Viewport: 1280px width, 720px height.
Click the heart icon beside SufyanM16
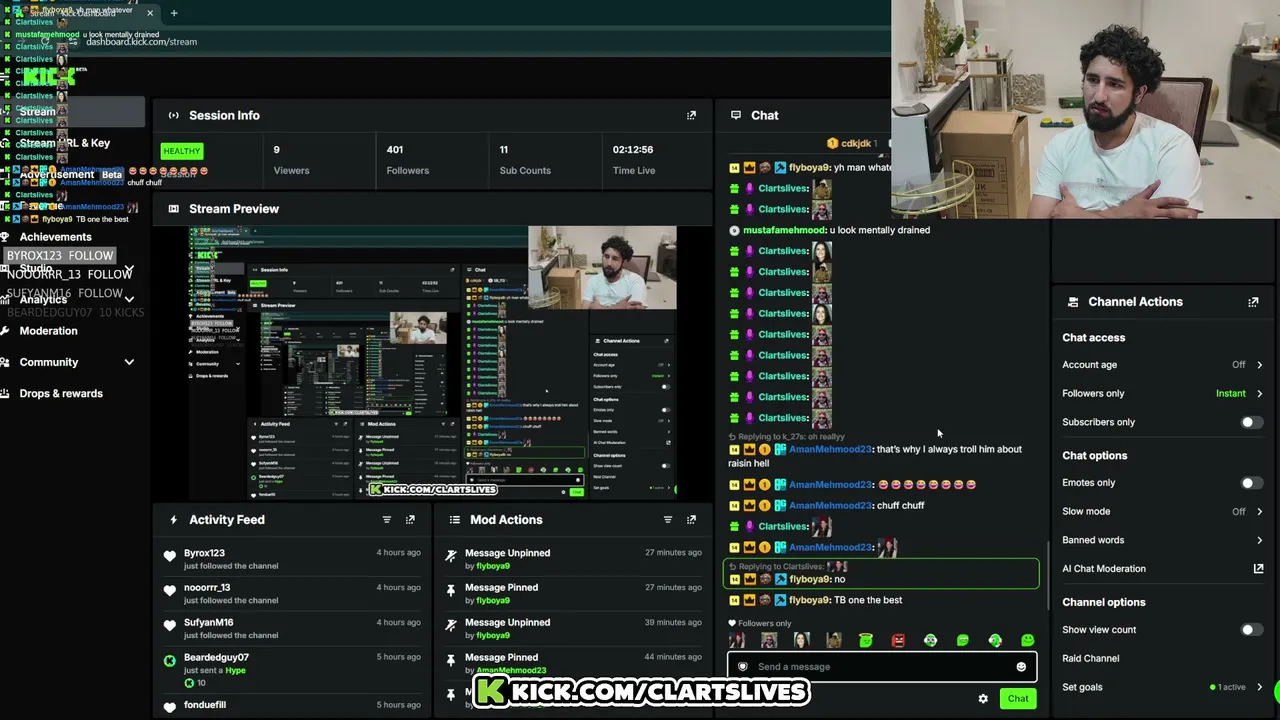170,626
